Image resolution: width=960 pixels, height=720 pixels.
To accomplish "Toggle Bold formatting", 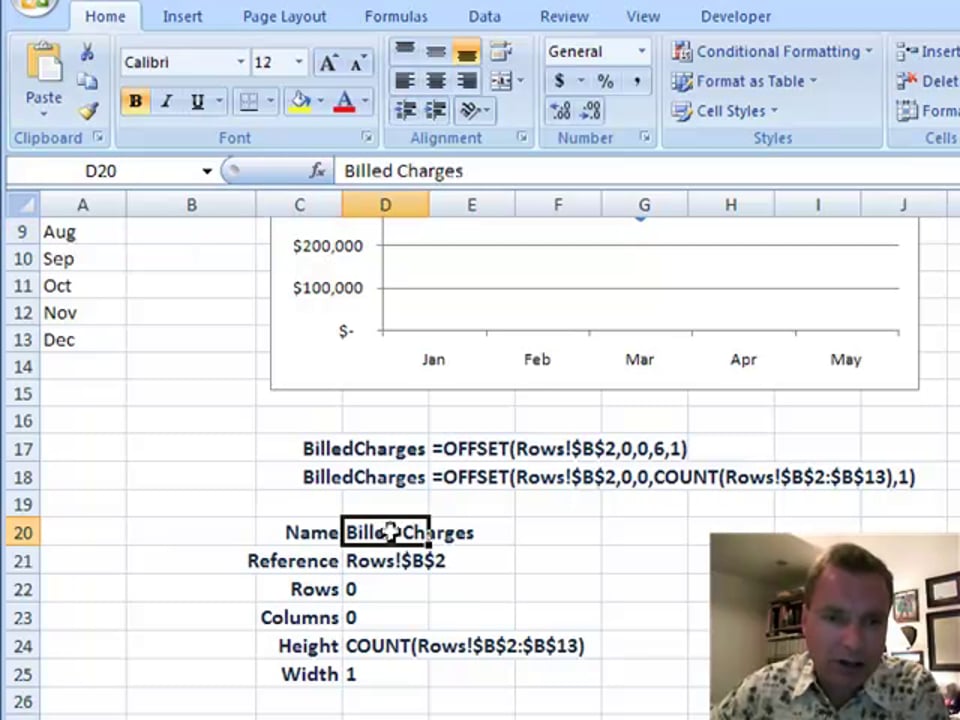I will 136,102.
